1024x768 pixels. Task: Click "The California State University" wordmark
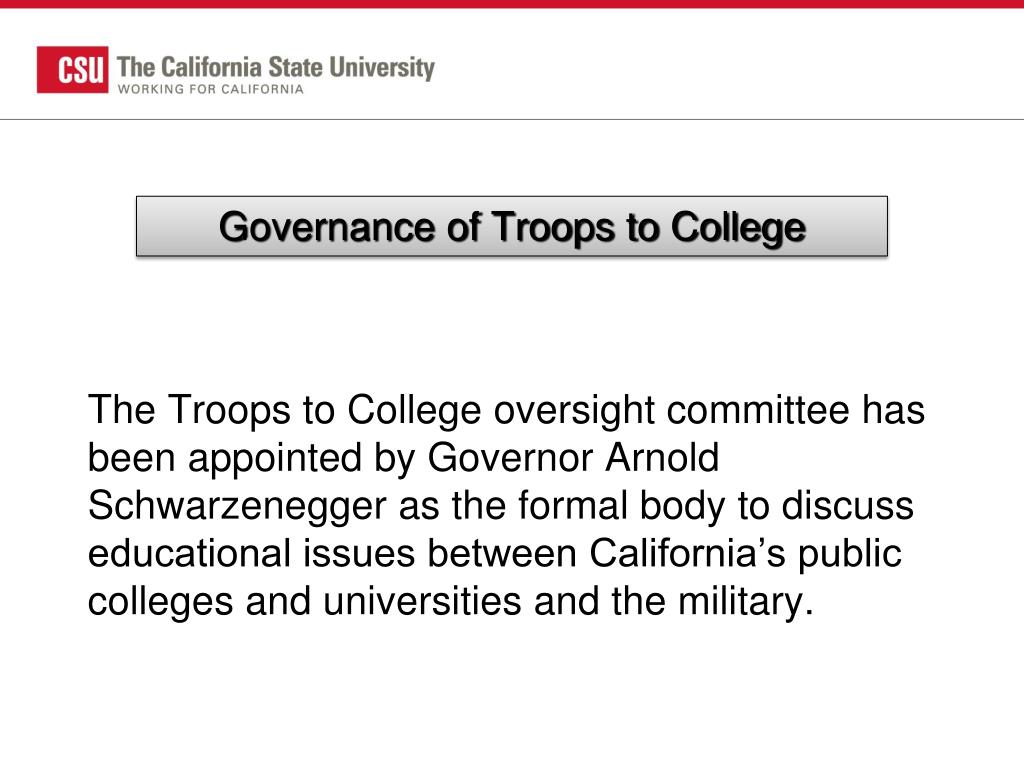pos(276,68)
